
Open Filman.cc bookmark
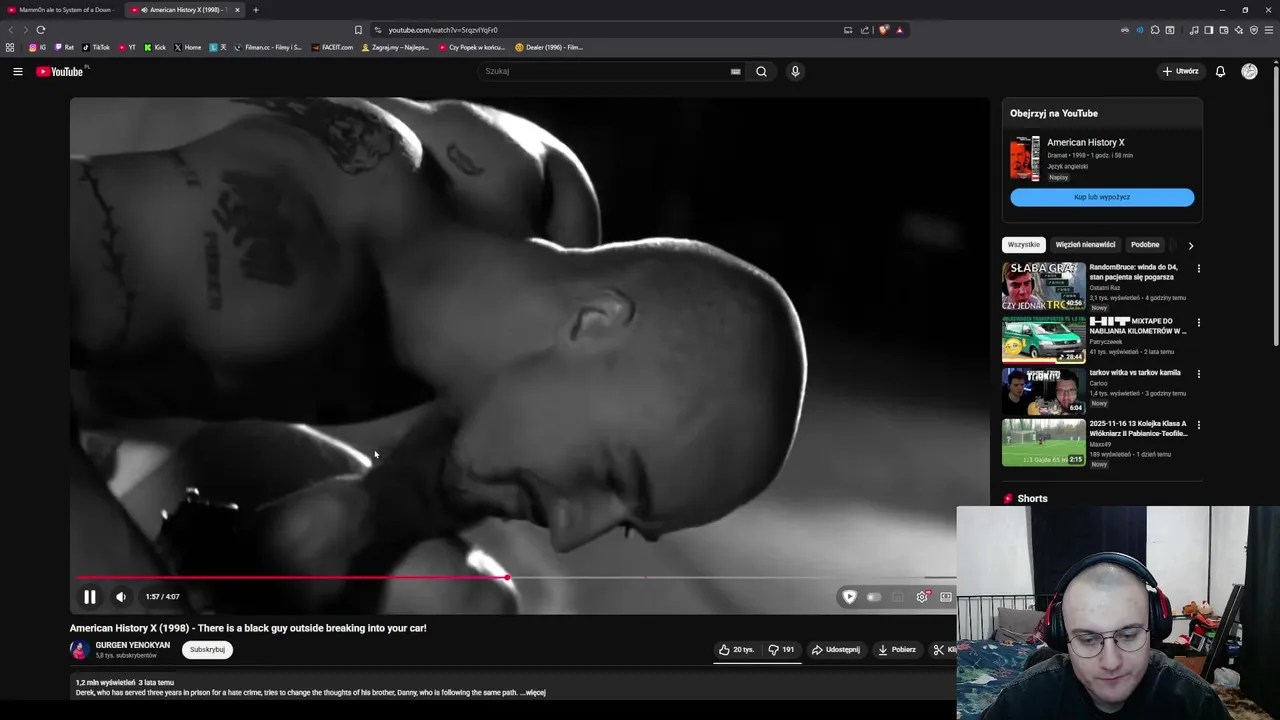tap(269, 47)
